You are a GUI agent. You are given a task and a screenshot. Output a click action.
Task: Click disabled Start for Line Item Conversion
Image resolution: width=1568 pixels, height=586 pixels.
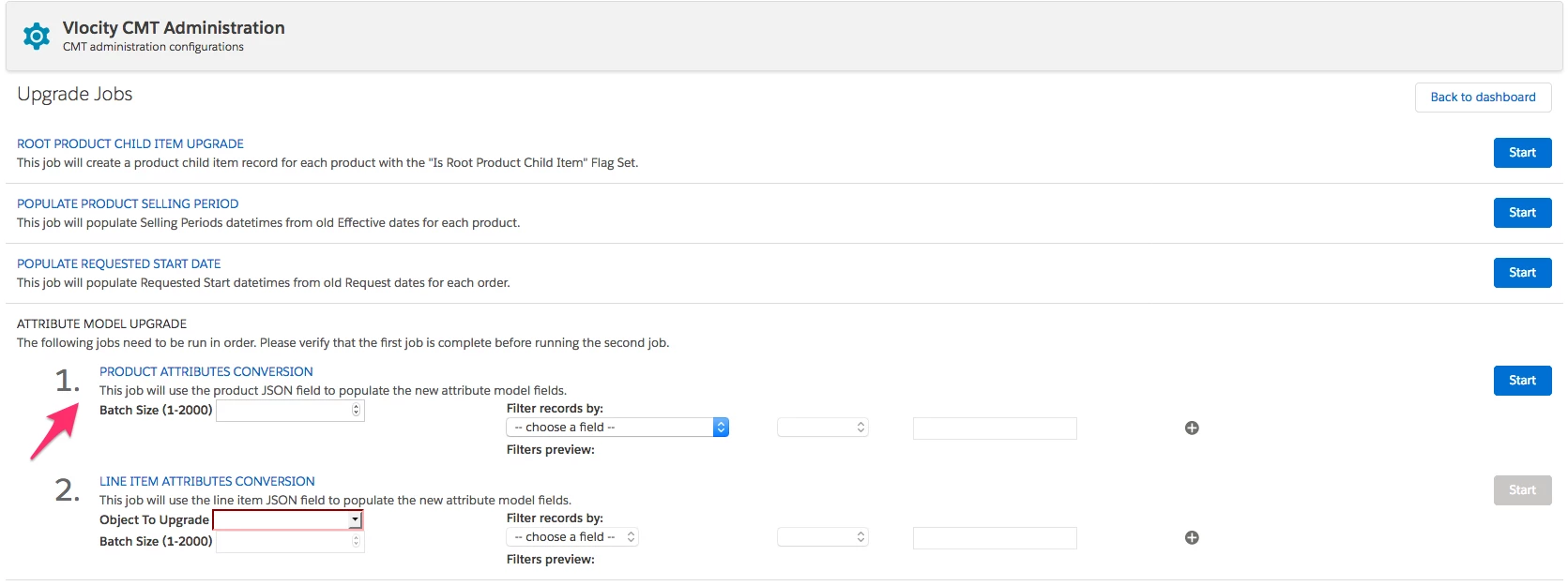pos(1522,490)
